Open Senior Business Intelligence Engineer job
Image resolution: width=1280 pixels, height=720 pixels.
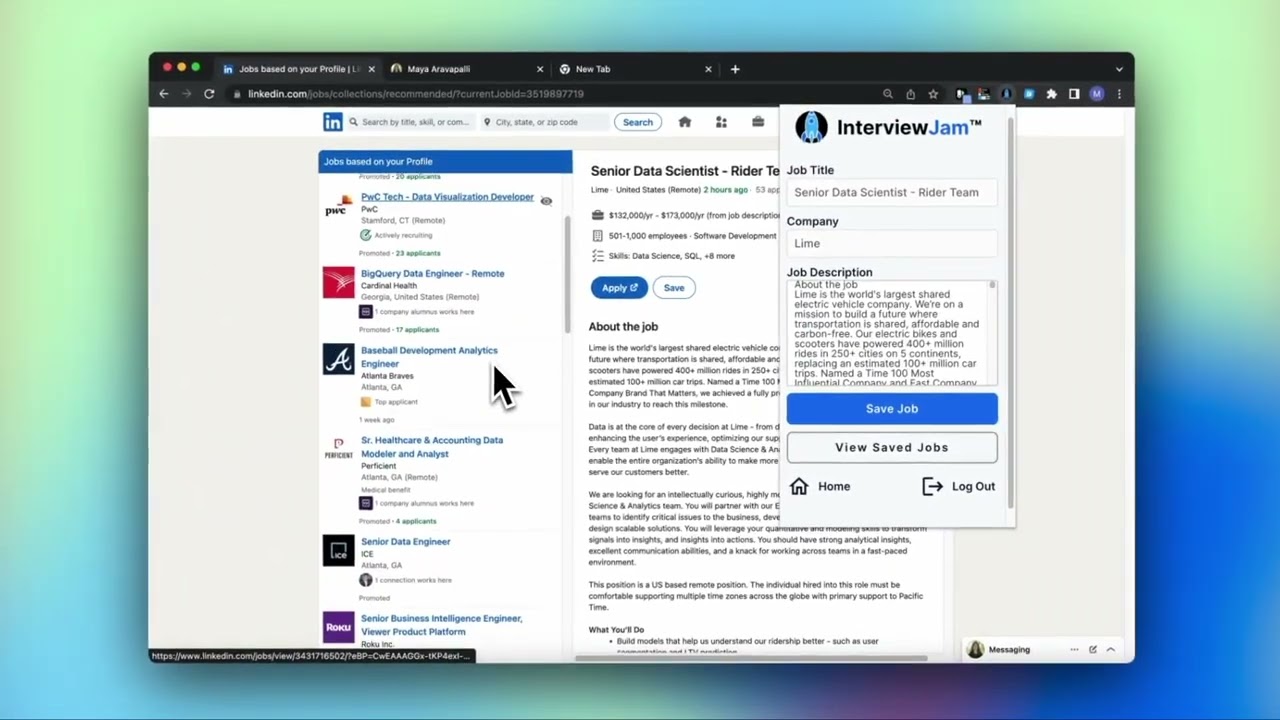441,625
